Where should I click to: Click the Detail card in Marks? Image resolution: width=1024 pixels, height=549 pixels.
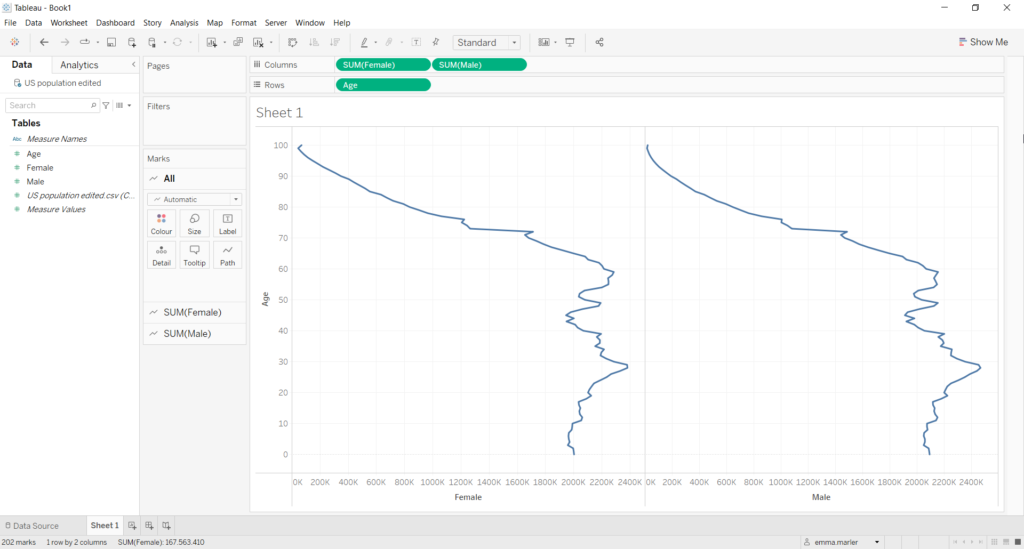point(161,255)
